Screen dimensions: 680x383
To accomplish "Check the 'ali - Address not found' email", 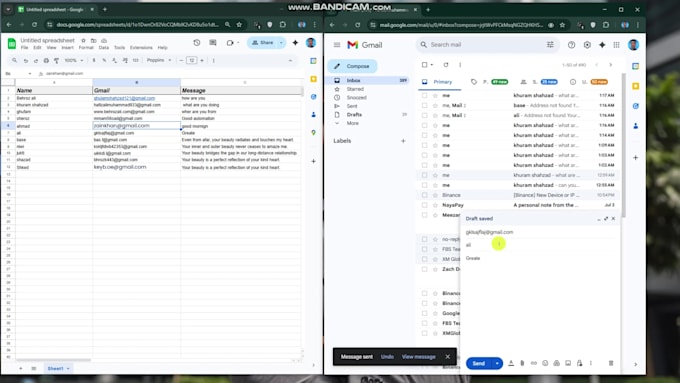I will pos(425,115).
